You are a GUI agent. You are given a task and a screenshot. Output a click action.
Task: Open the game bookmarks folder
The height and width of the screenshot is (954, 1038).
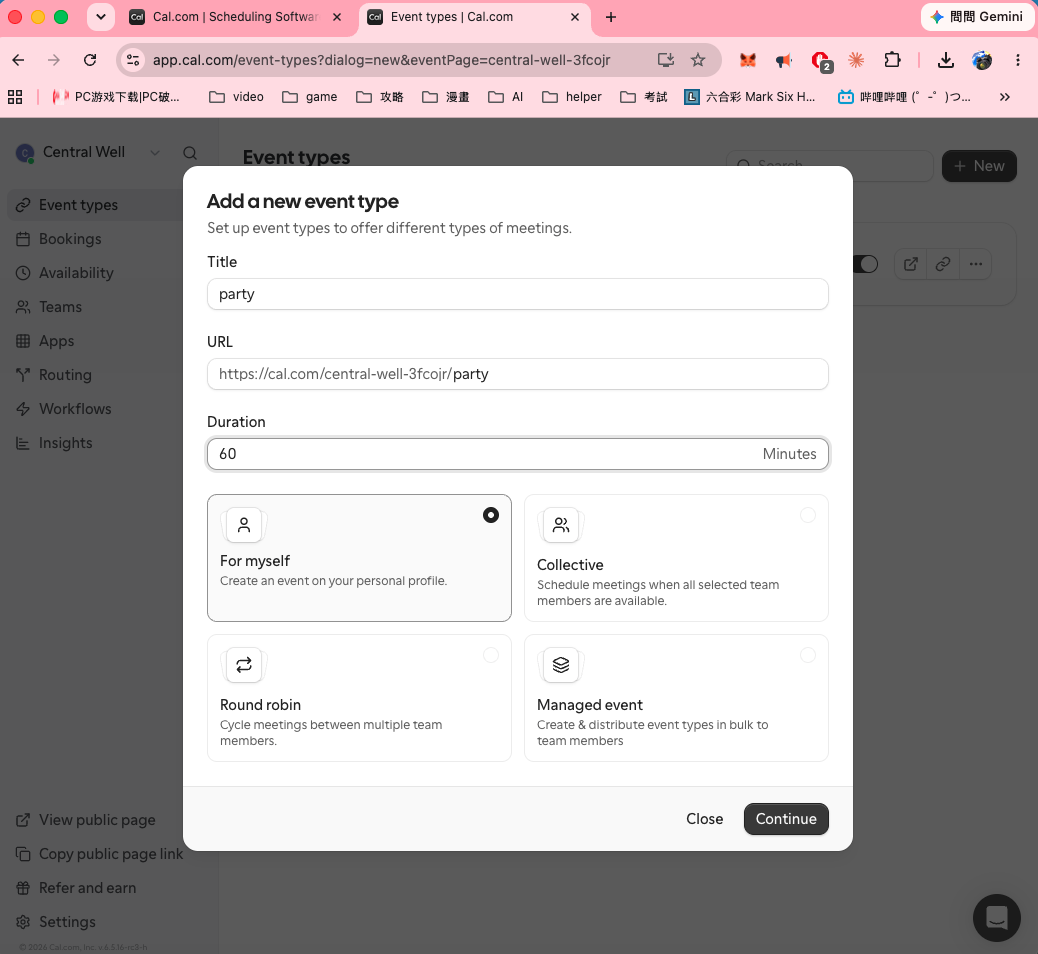point(310,97)
